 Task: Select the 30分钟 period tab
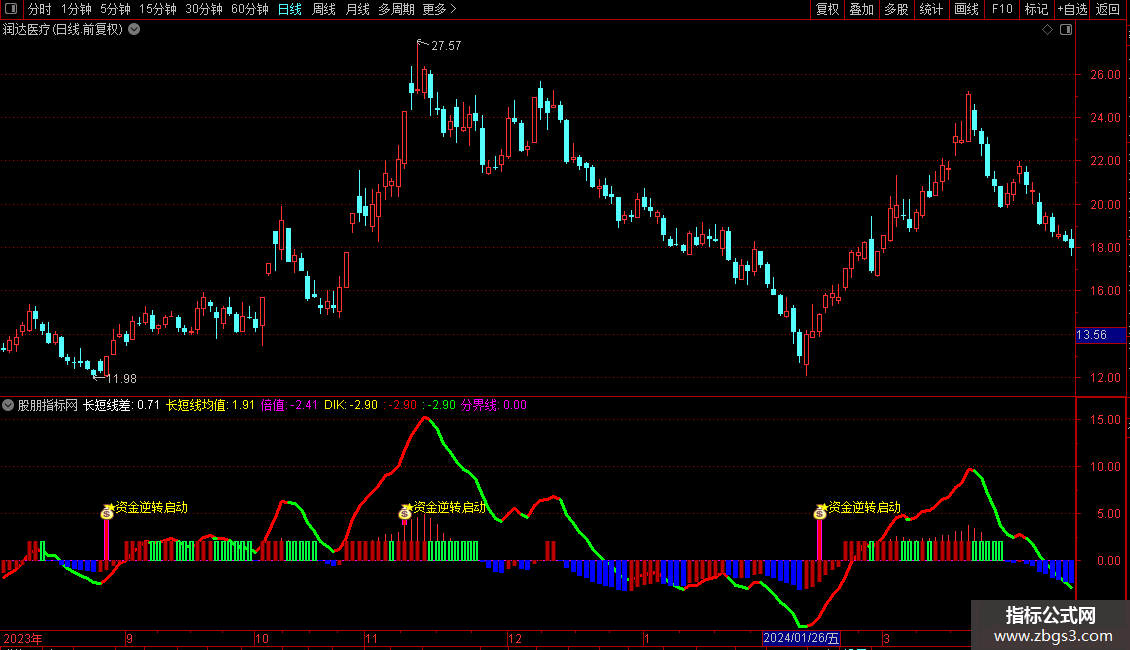203,9
